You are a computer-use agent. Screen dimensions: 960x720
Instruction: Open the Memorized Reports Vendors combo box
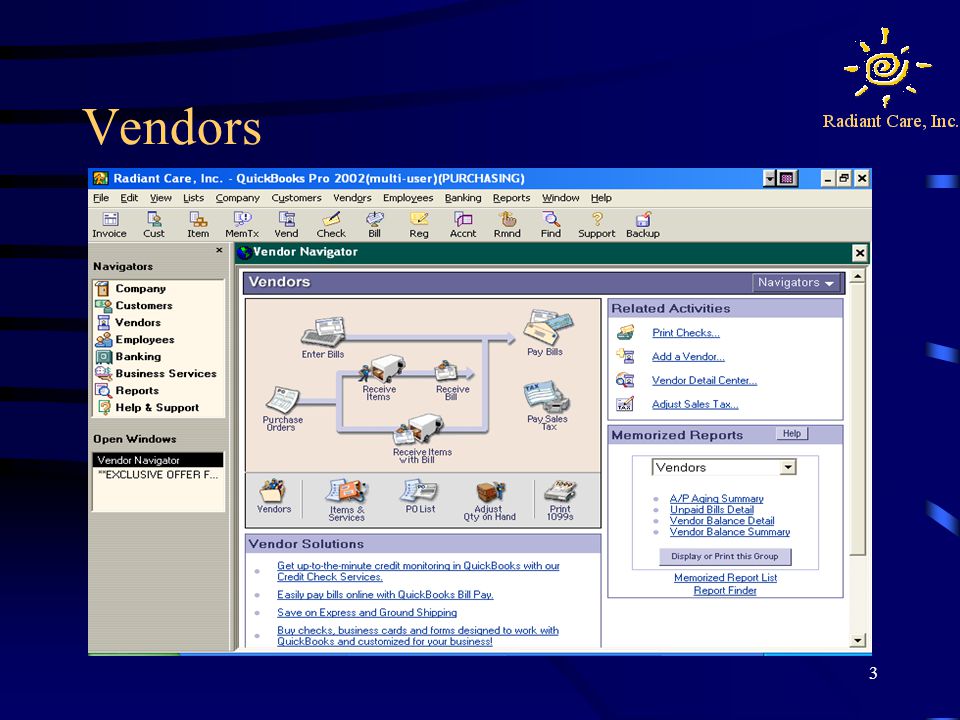coord(724,468)
